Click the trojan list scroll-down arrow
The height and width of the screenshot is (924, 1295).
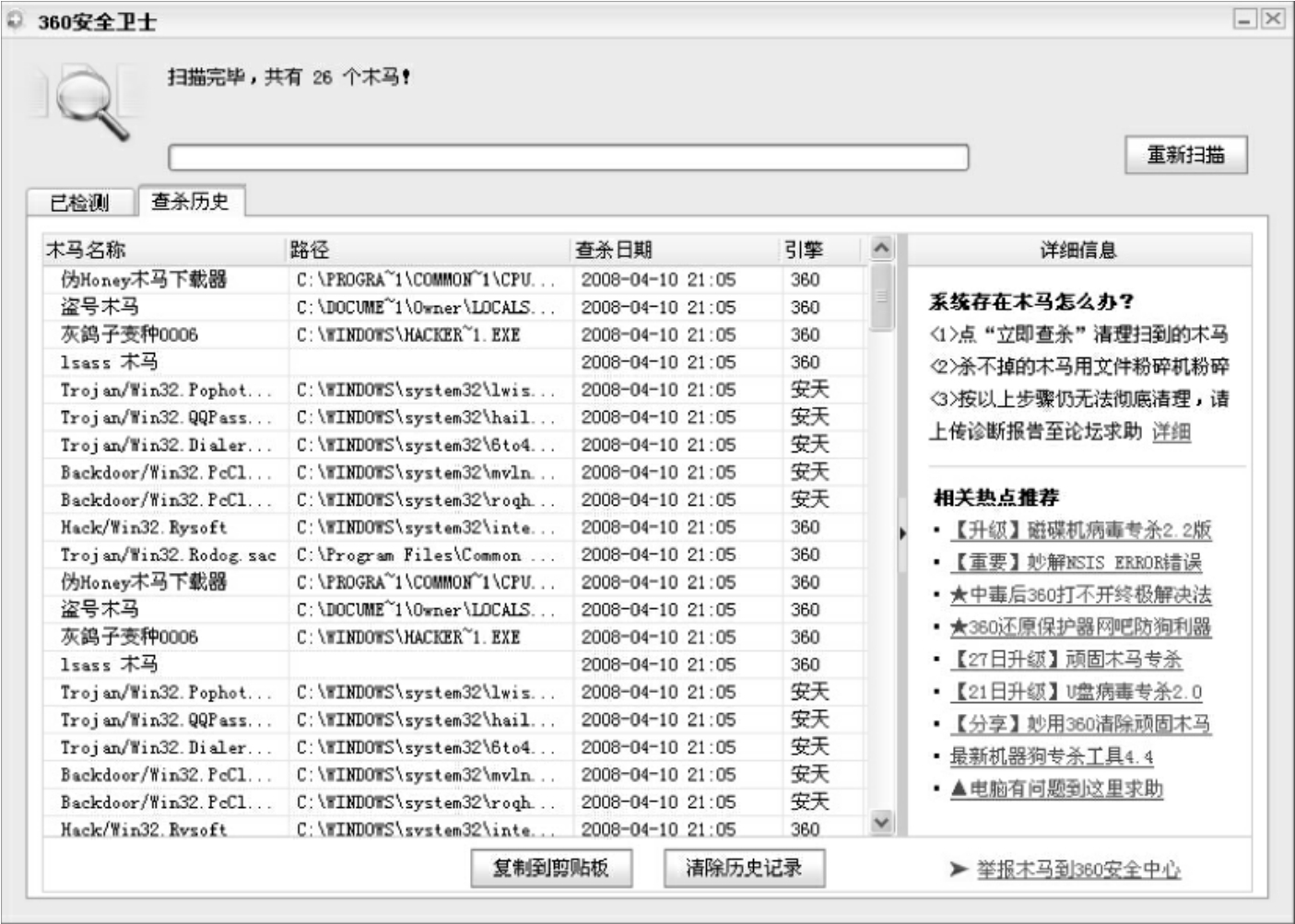[881, 823]
